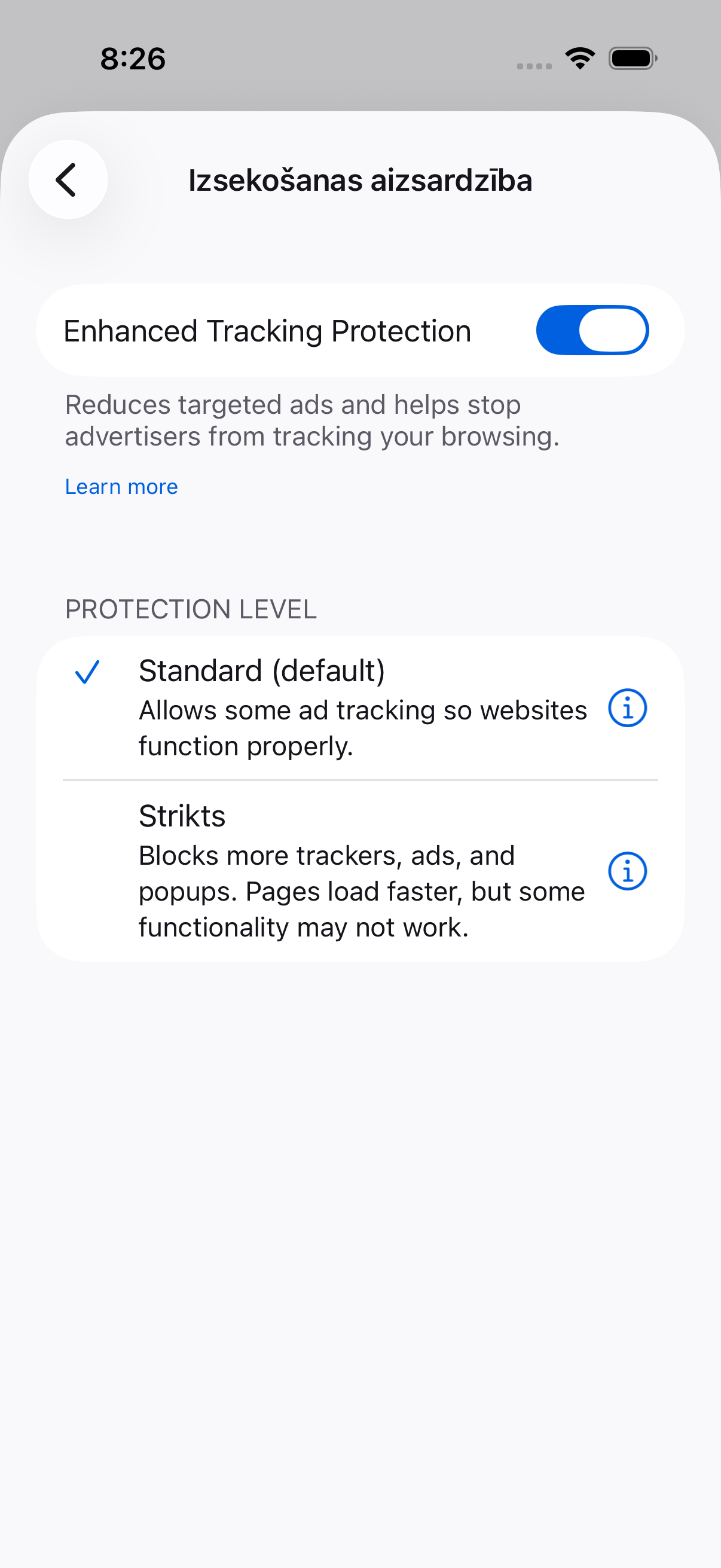721x1568 pixels.
Task: Toggle the Enhanced Tracking Protection switch
Action: (592, 330)
